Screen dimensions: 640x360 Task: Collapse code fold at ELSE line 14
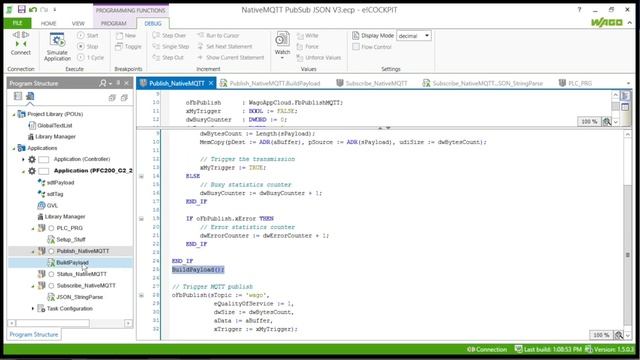[x=141, y=176]
